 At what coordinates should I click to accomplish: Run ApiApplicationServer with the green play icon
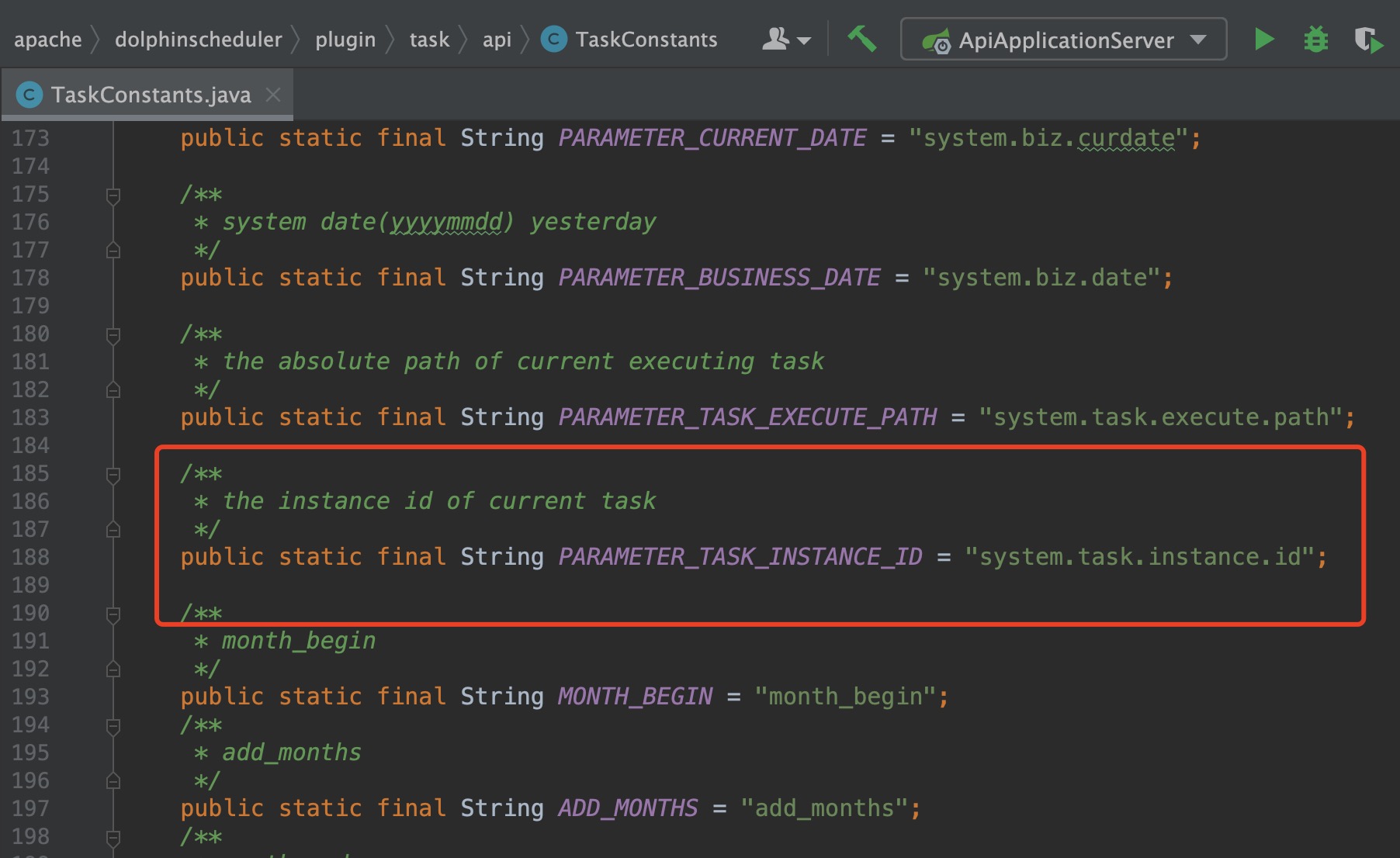pos(1263,40)
